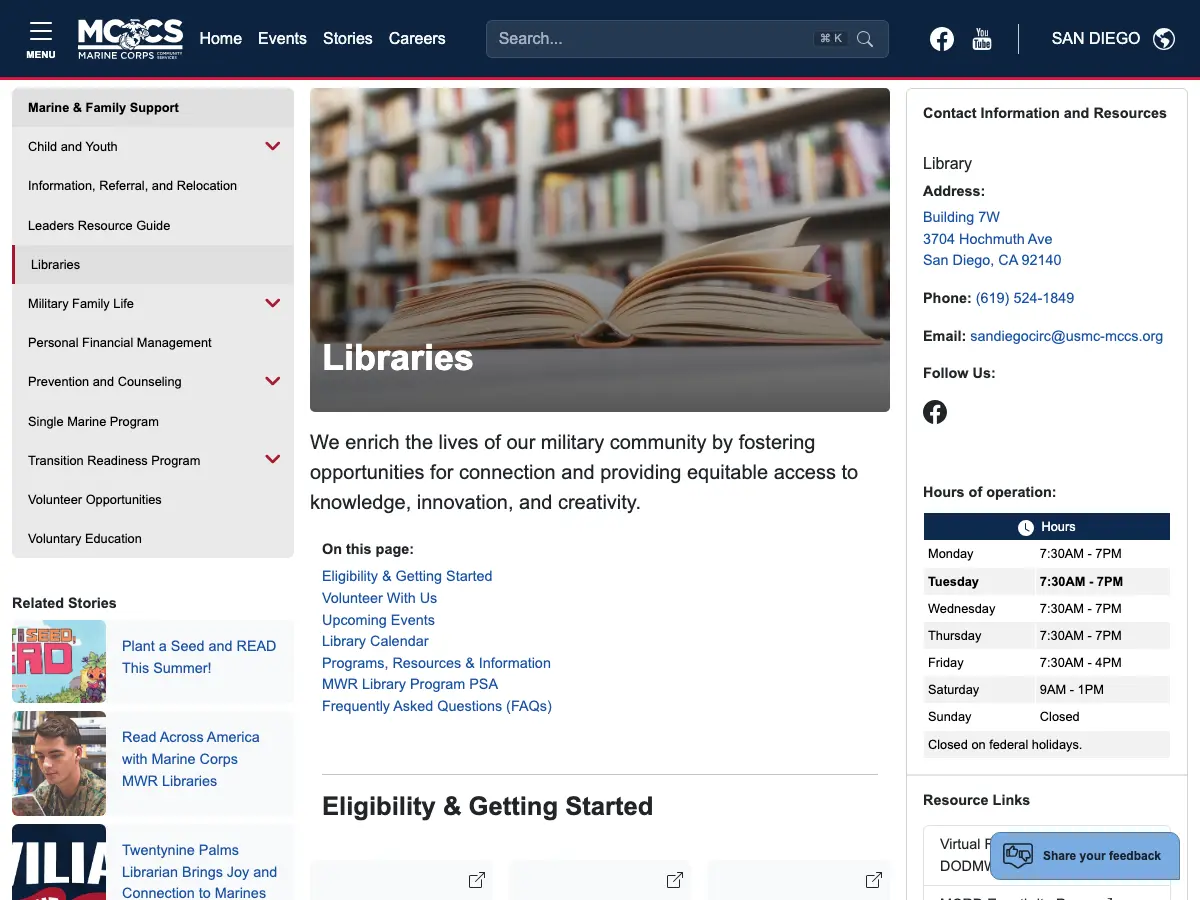
Task: Jump to Upcoming Events link
Action: click(x=378, y=620)
